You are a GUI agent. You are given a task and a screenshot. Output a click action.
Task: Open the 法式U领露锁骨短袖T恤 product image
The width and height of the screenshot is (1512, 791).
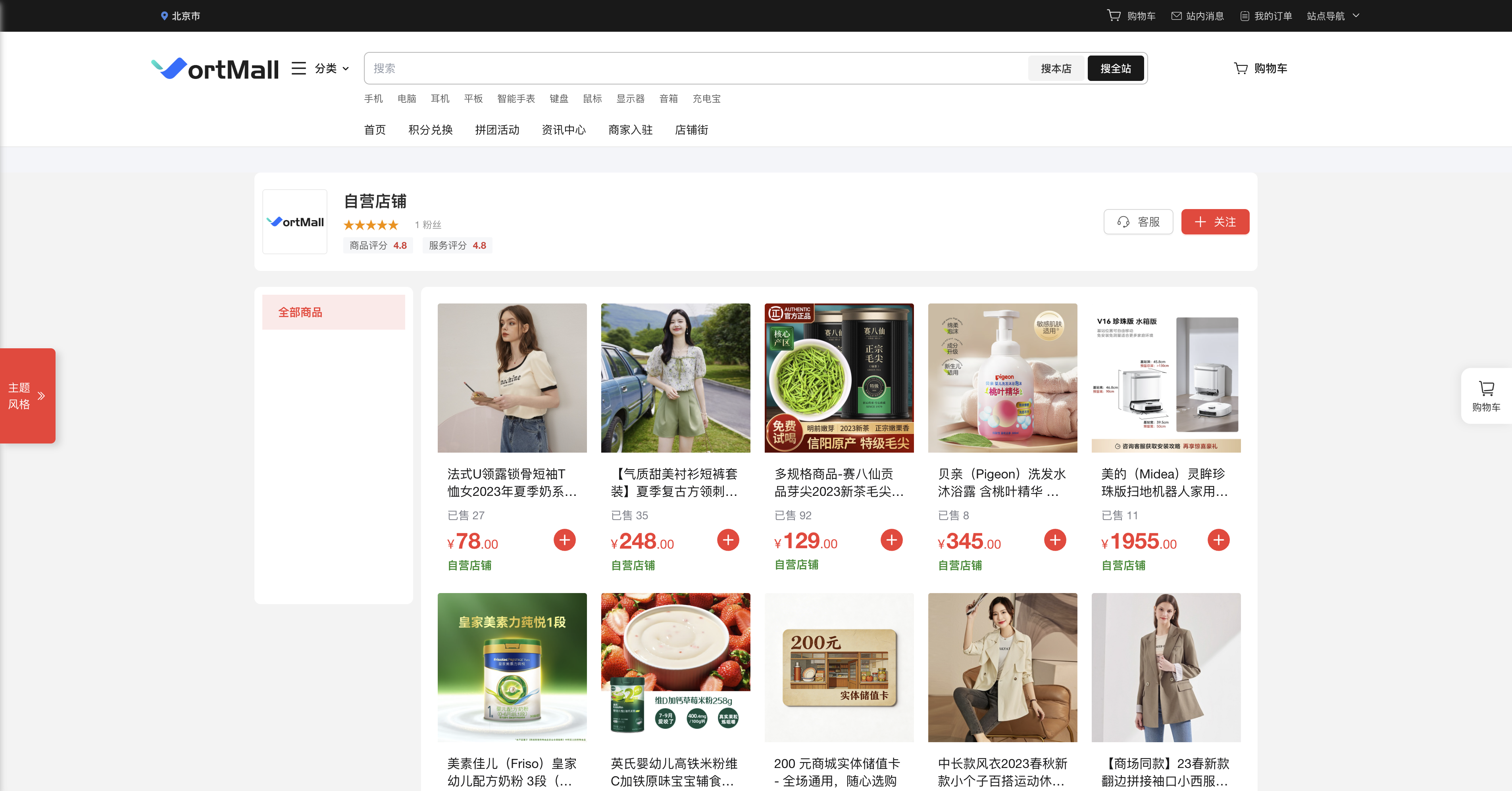512,378
